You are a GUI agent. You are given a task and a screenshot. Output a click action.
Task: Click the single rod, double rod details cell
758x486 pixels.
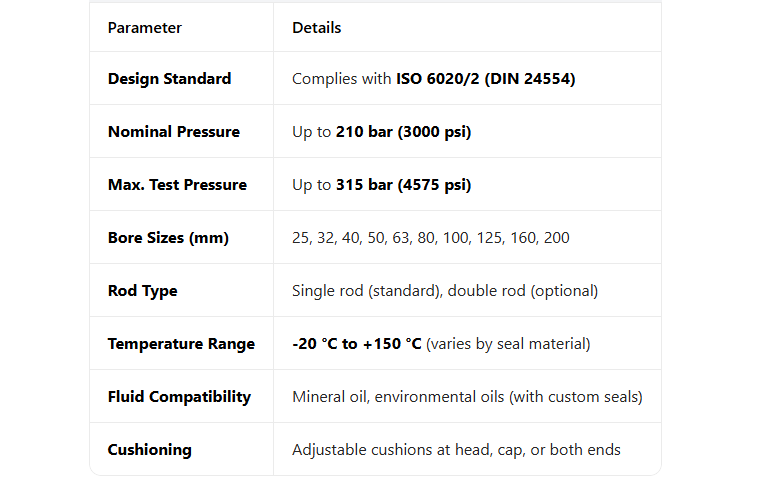445,291
